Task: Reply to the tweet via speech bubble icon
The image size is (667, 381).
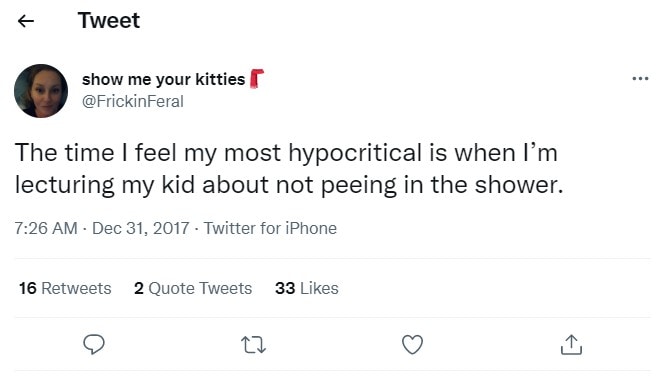Action: click(94, 344)
